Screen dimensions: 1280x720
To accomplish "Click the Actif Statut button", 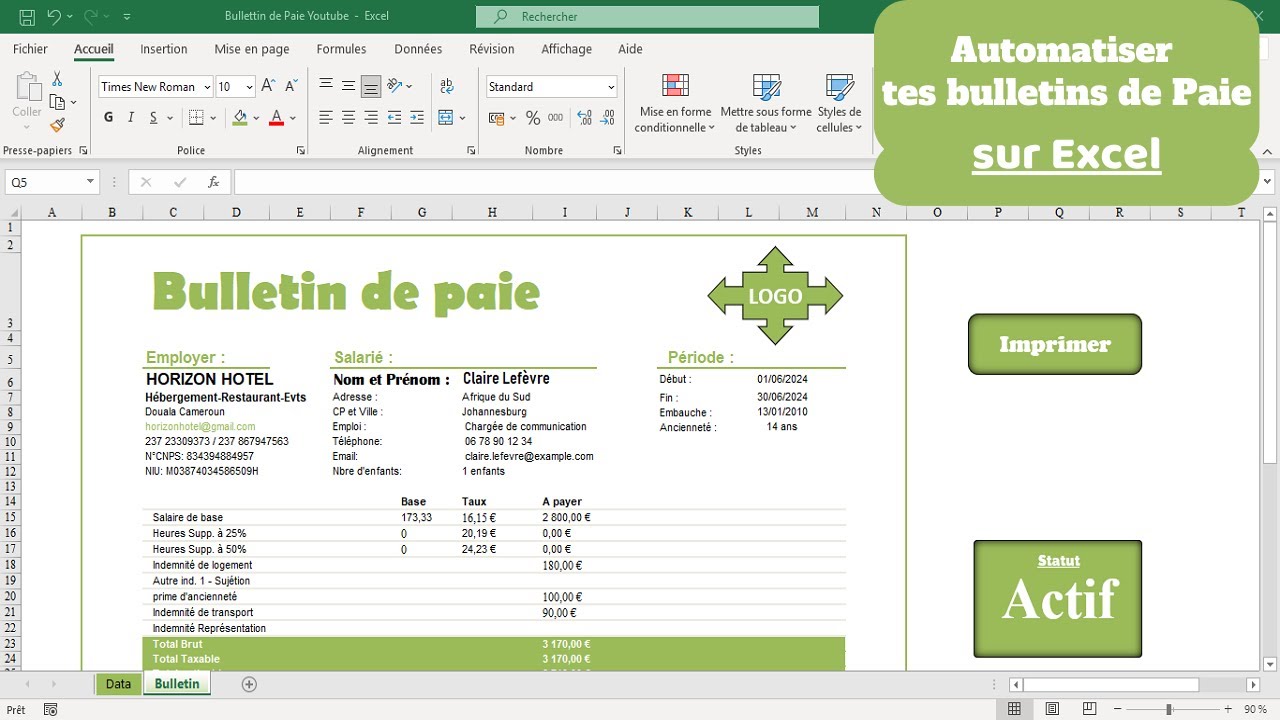I will click(1058, 599).
